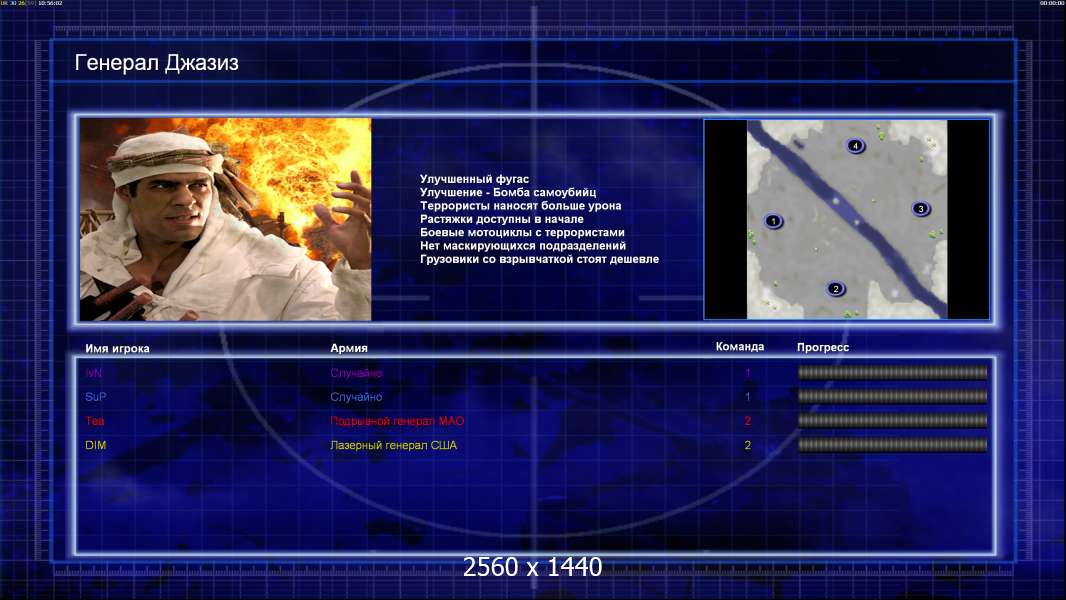
Task: Click start position marker 2 on the minimap
Action: click(x=836, y=289)
